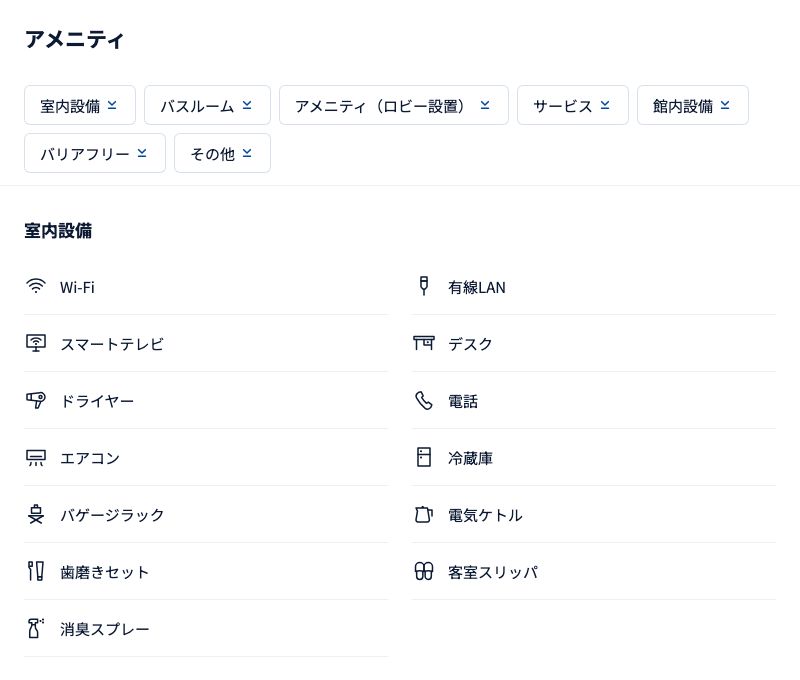
Task: Click the 客室スリッパ label
Action: tap(493, 572)
